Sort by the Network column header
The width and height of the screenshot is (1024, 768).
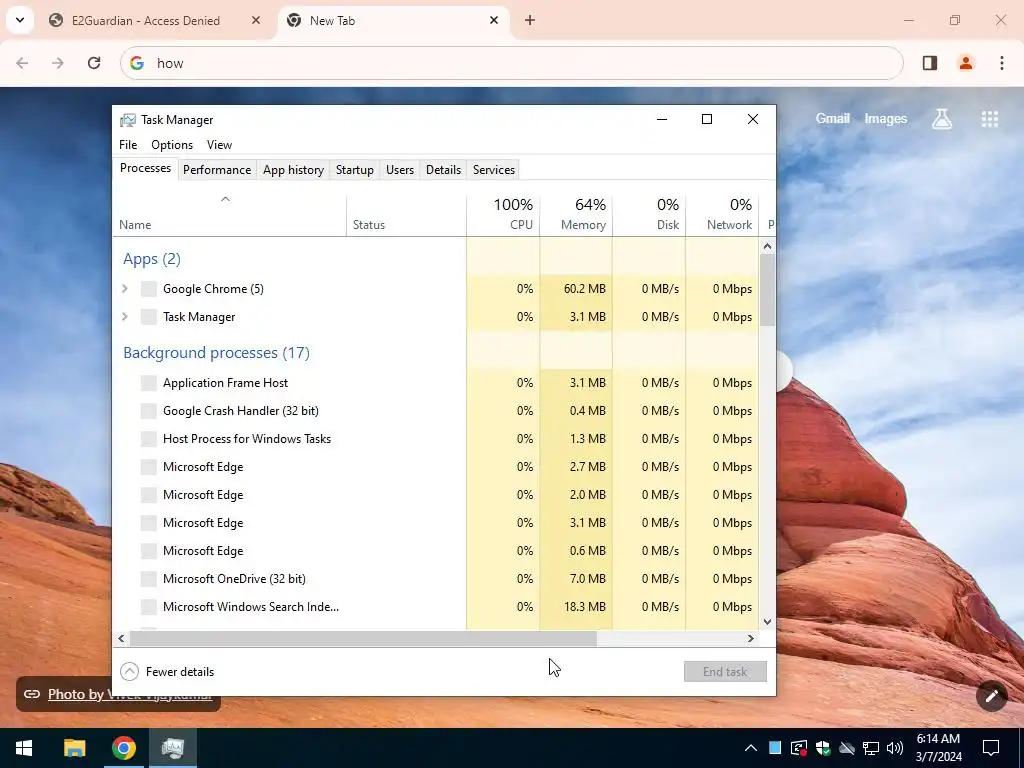pos(722,214)
